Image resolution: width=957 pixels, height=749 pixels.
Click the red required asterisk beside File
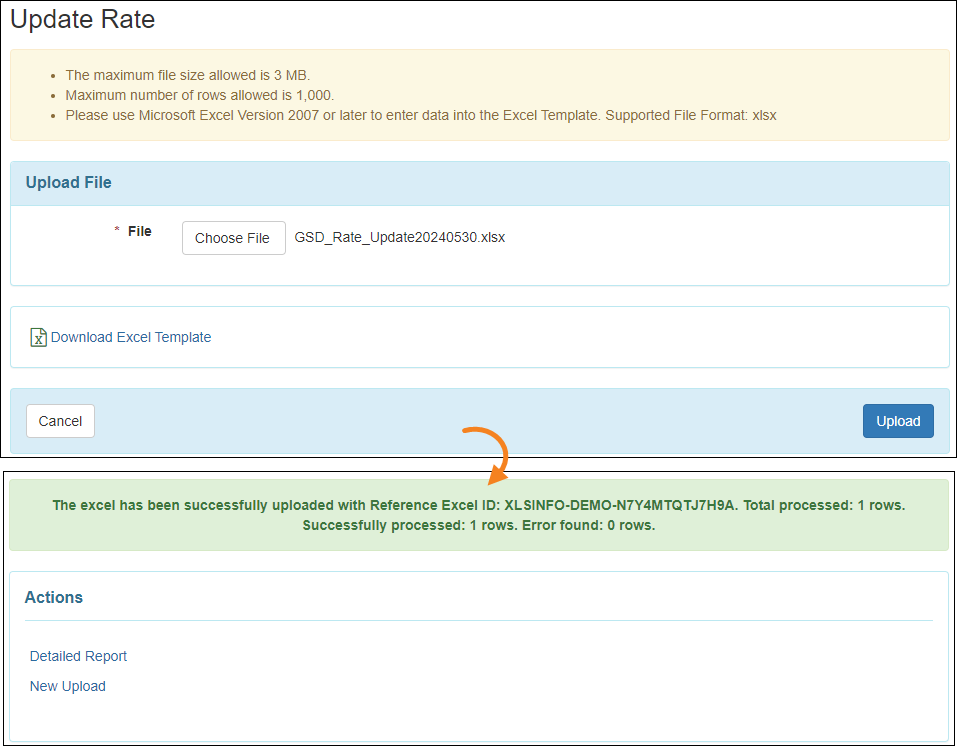(x=117, y=231)
